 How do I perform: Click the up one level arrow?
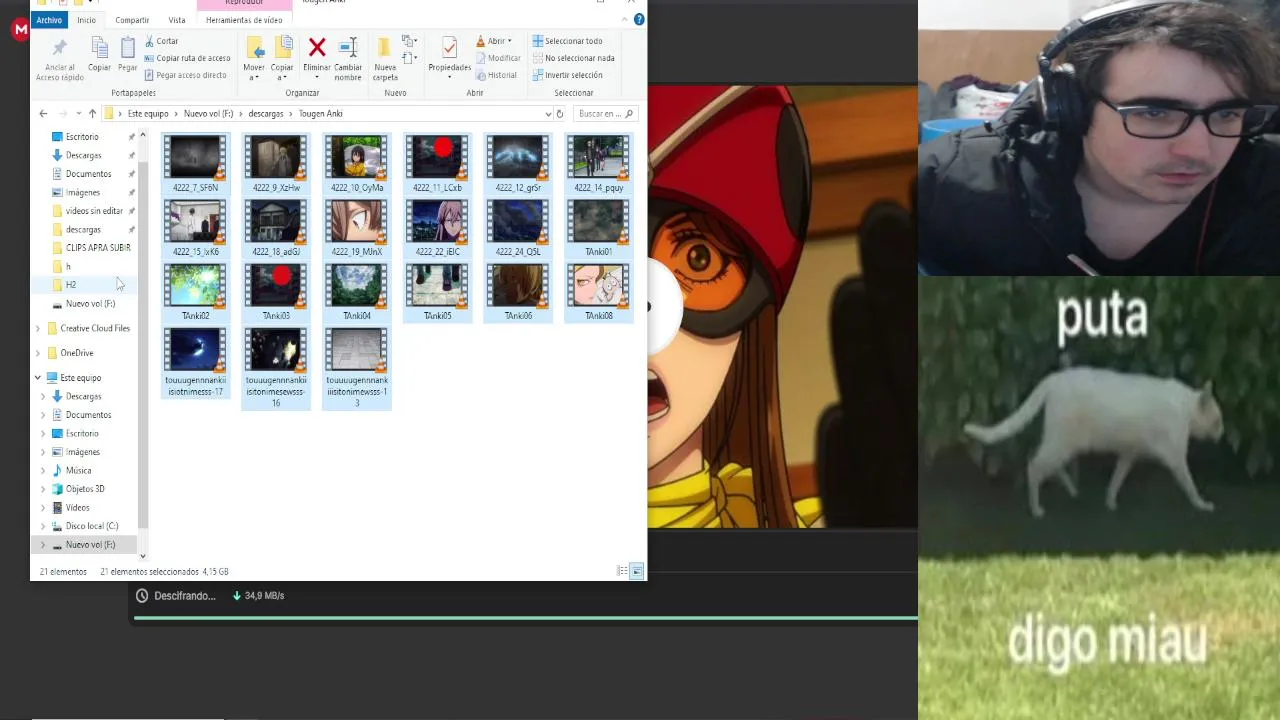click(92, 114)
